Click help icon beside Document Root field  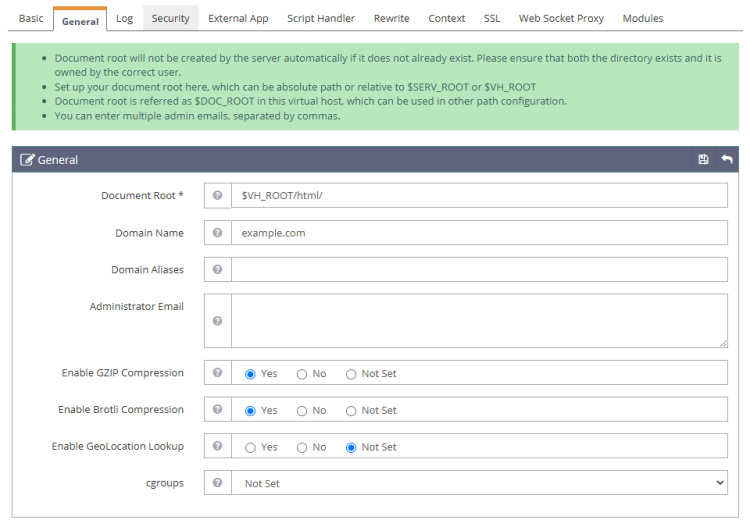[217, 196]
